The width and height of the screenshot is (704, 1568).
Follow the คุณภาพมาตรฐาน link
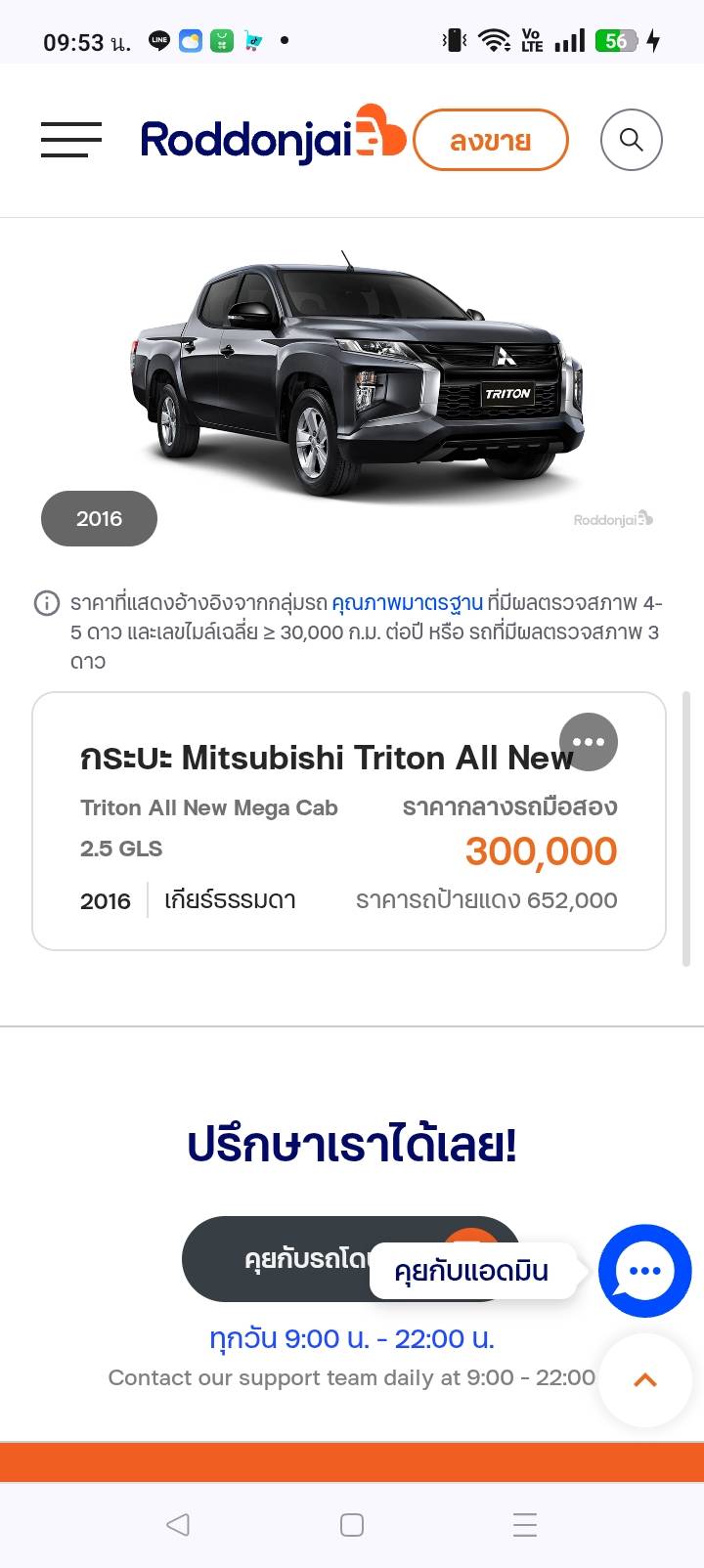point(407,603)
